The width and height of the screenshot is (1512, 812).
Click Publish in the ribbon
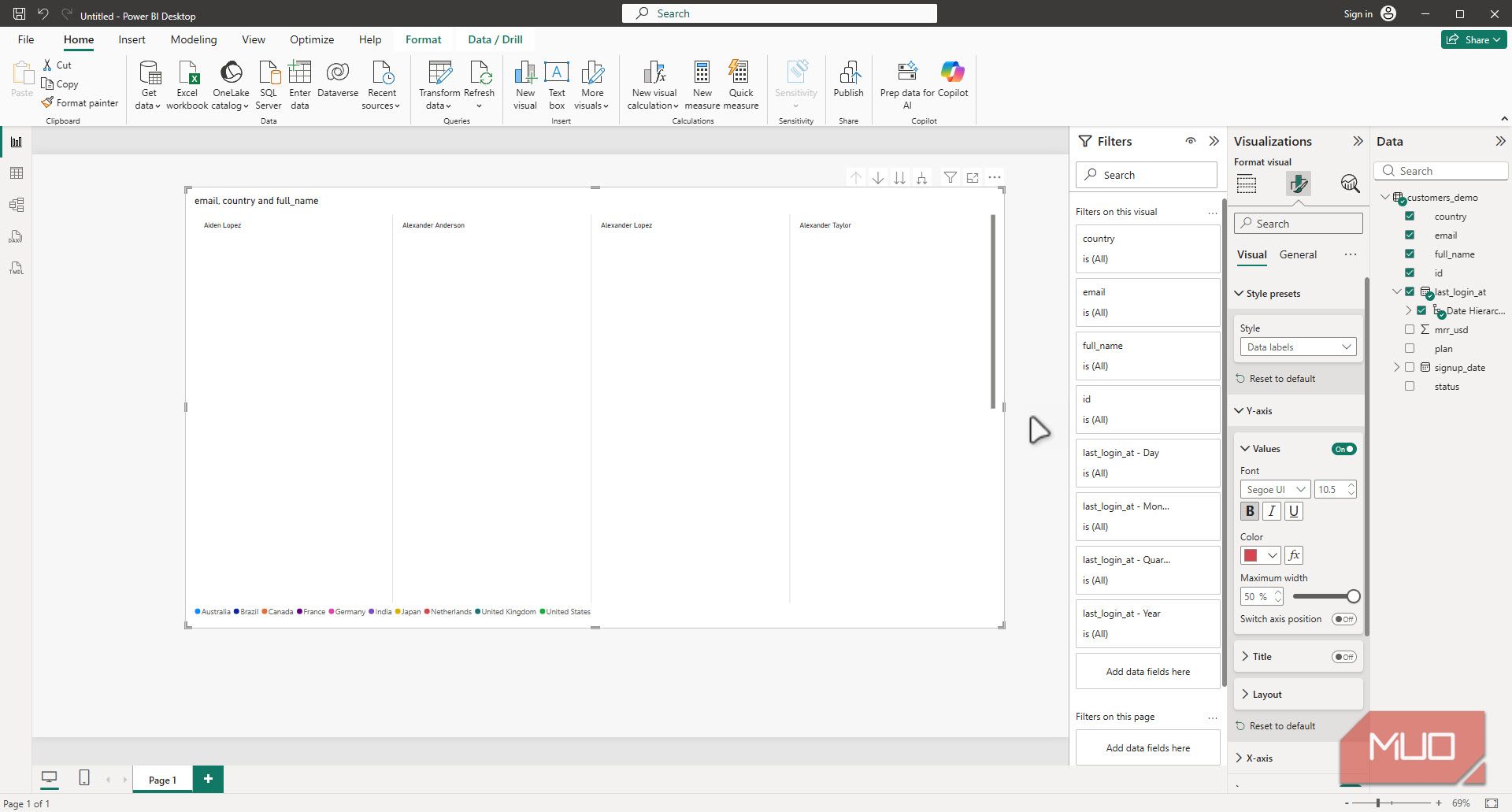[x=848, y=80]
